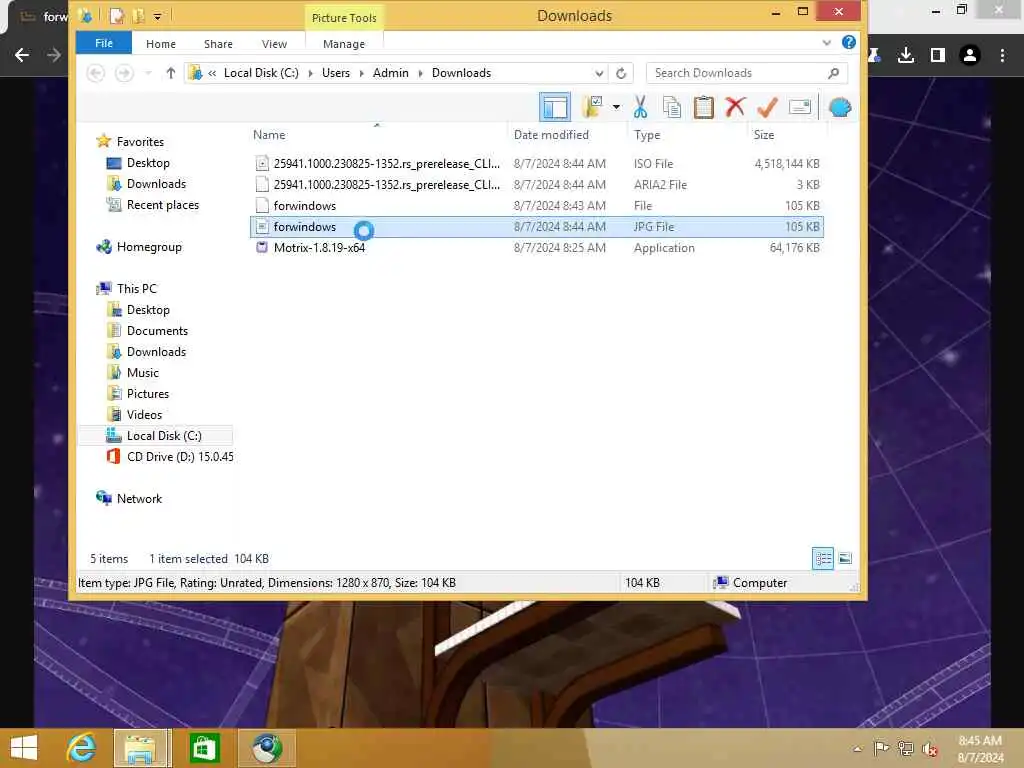Expand the ribbon with chevron arrow
Screen dimensions: 1024x768
(x=826, y=43)
